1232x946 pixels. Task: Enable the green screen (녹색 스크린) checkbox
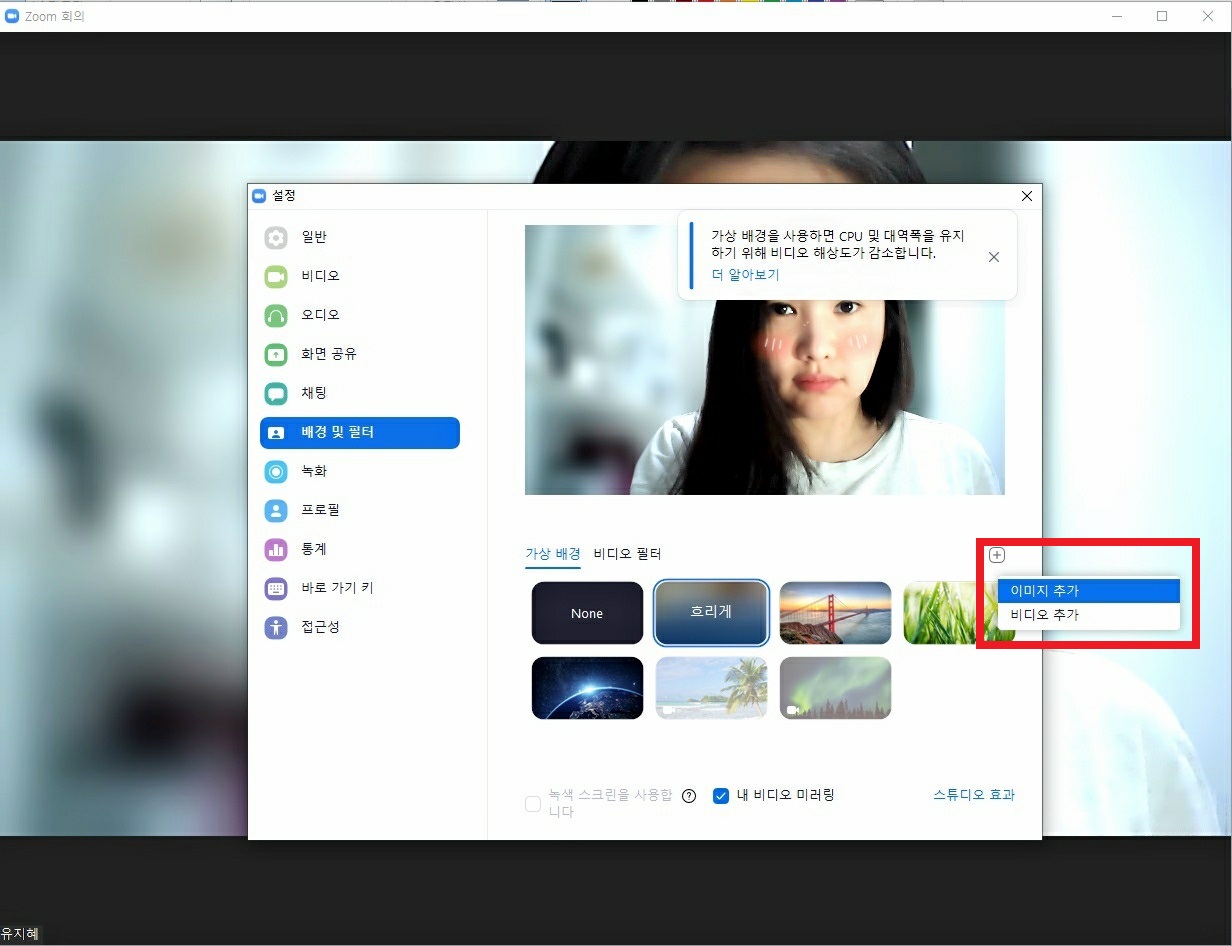tap(533, 803)
